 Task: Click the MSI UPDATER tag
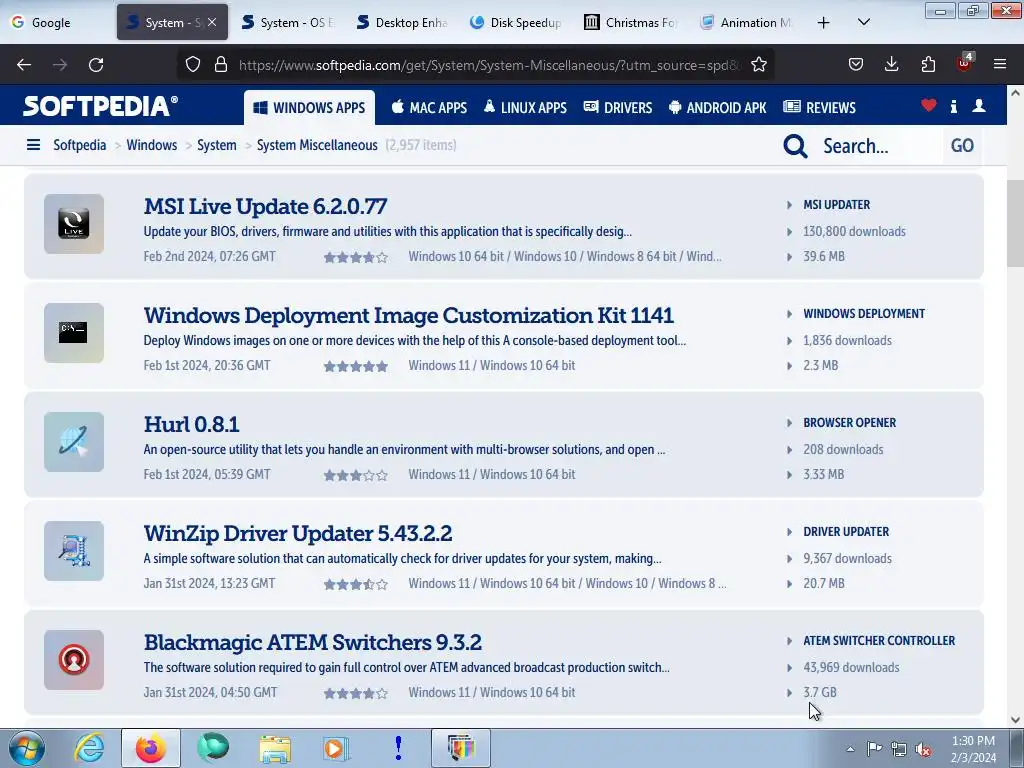(837, 205)
